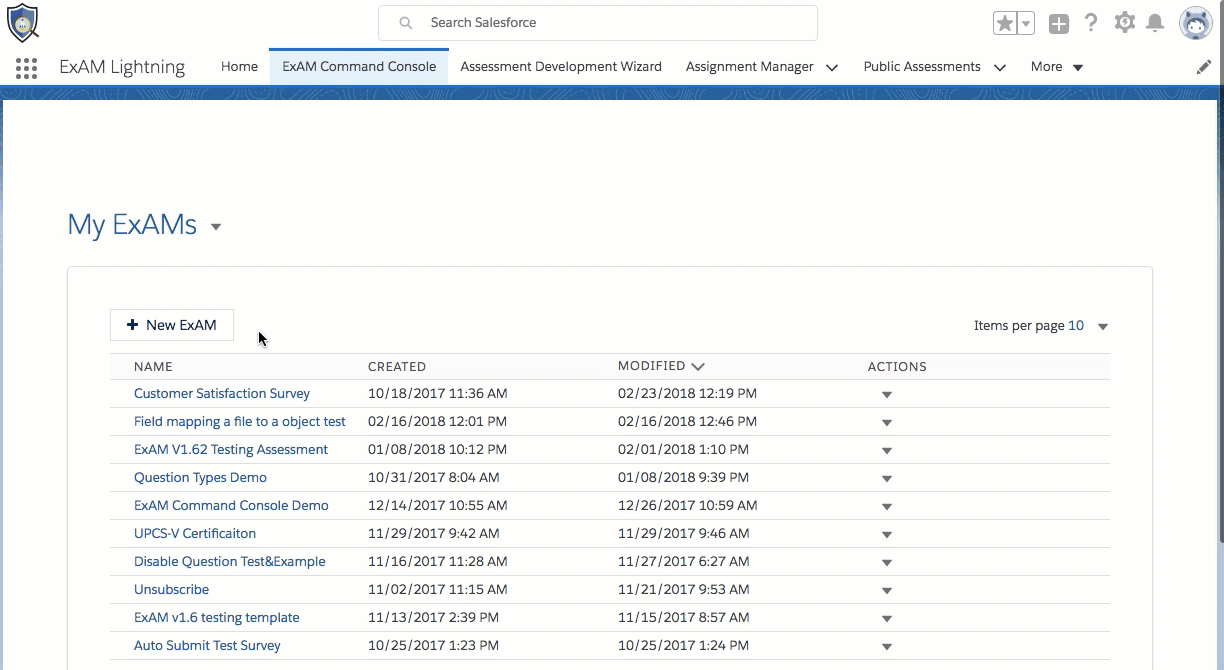This screenshot has width=1224, height=670.
Task: Click the Search Salesforce field
Action: tap(598, 23)
